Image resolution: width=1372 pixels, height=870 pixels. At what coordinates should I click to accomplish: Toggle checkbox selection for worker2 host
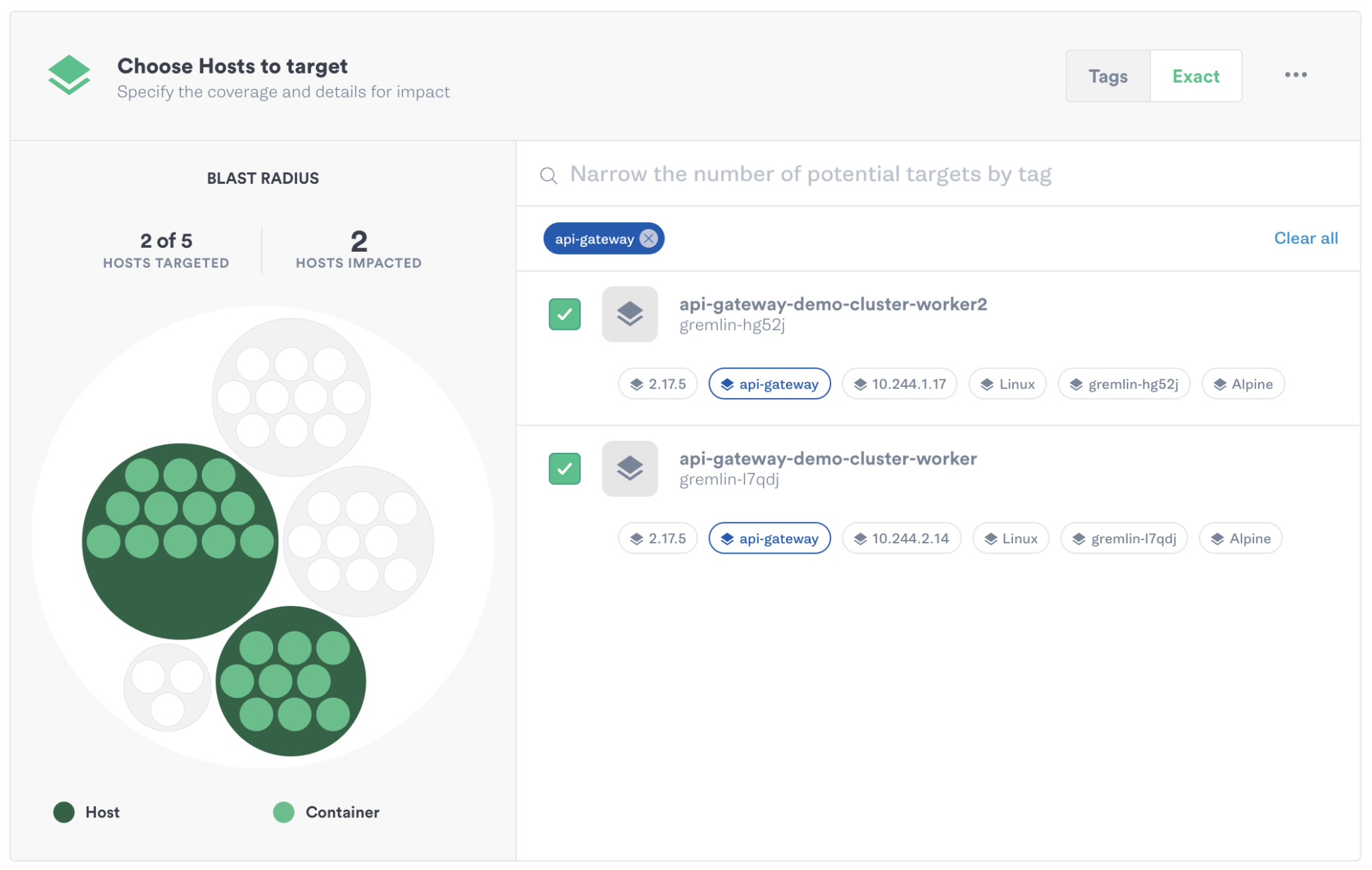[x=564, y=314]
